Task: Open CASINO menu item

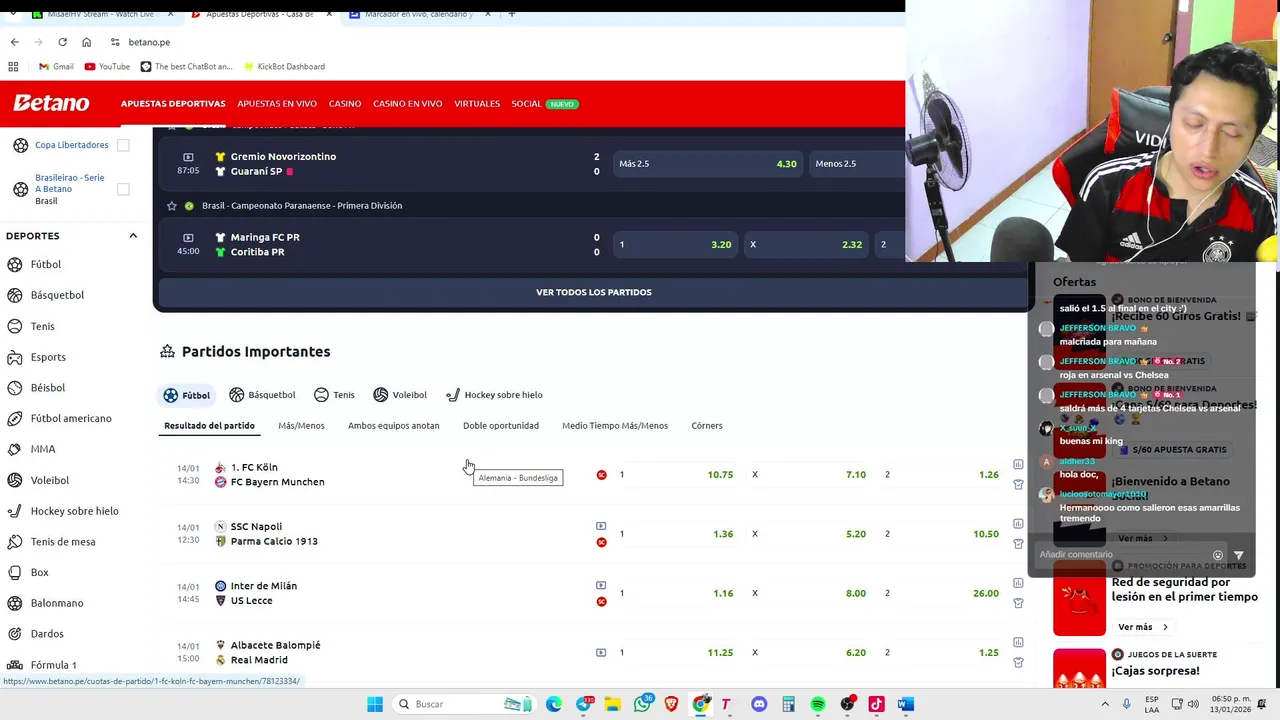Action: point(345,104)
